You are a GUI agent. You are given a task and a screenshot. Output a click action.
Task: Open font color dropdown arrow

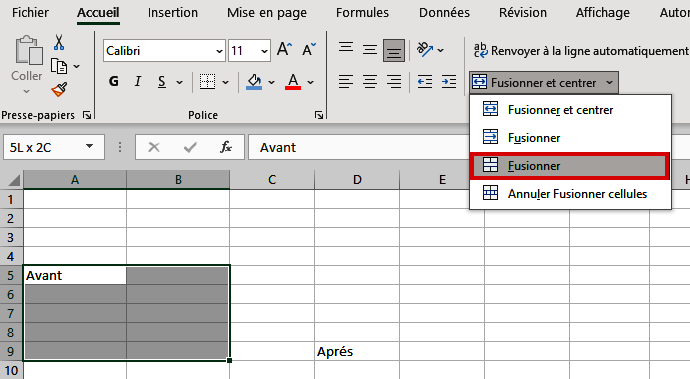(x=311, y=82)
